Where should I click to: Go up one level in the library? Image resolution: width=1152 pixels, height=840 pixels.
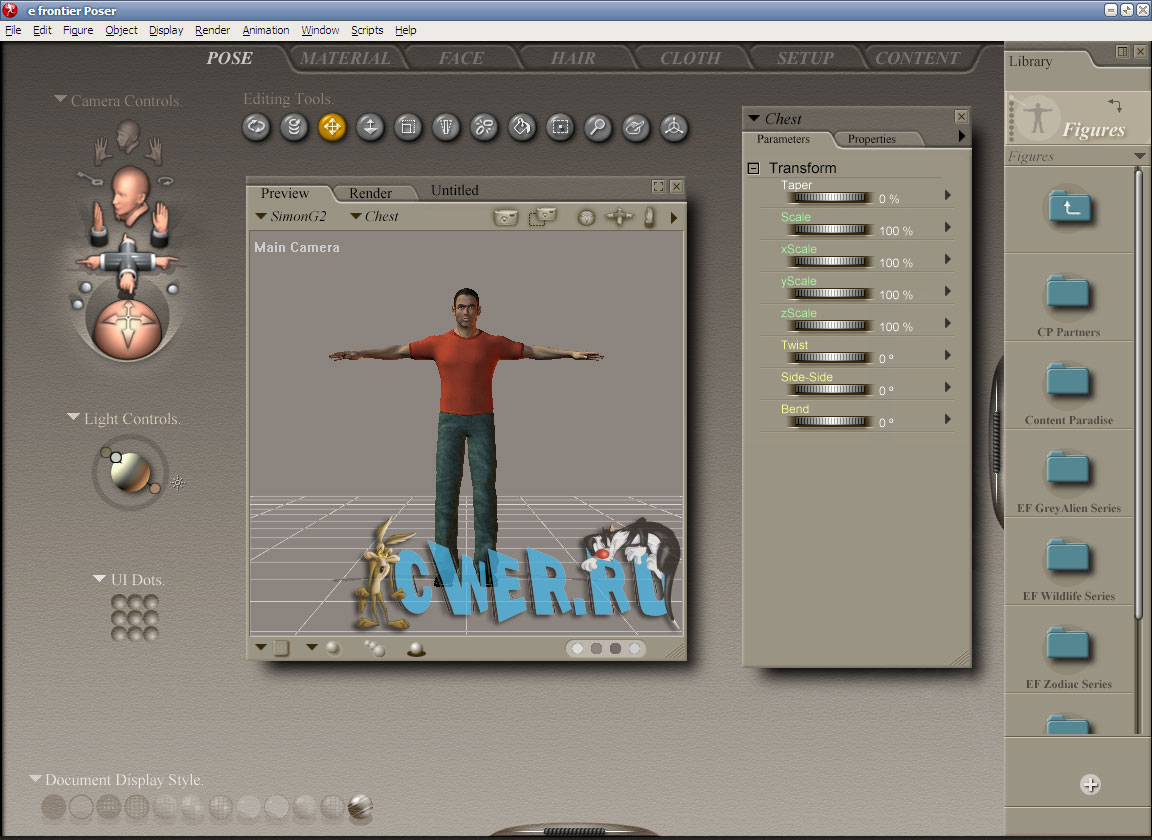1068,207
